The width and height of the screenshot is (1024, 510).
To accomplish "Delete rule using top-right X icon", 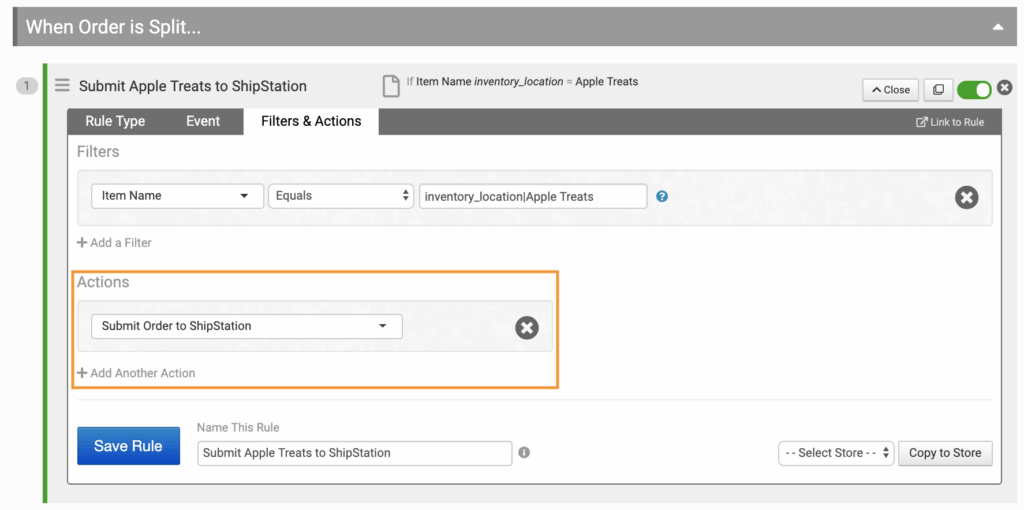I will point(1004,89).
